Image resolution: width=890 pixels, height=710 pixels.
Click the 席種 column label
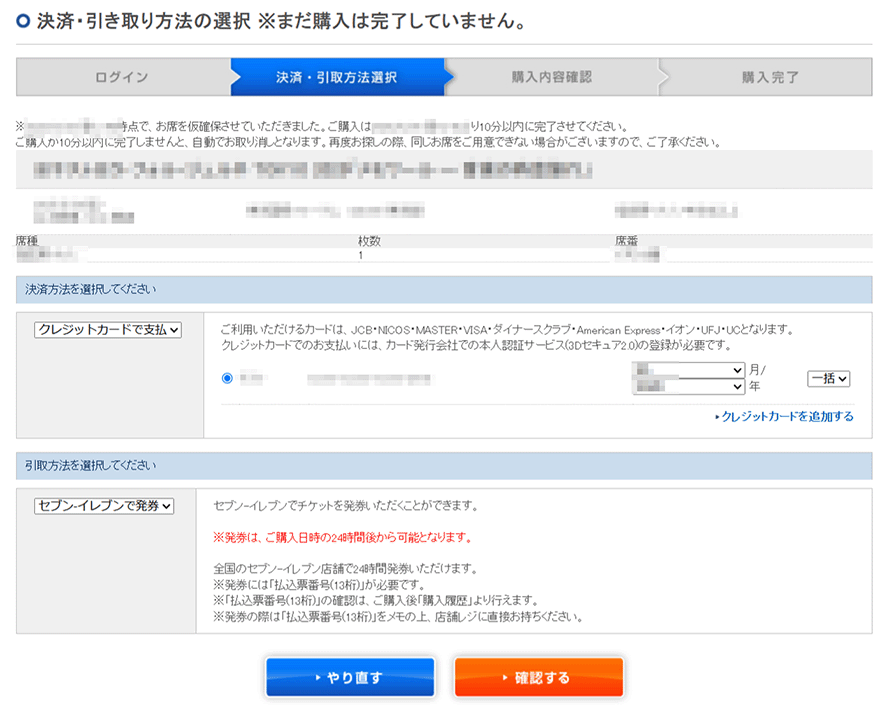27,241
